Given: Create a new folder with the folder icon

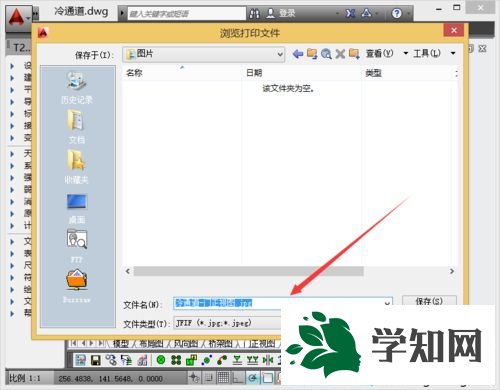Looking at the screenshot, I should (354, 54).
